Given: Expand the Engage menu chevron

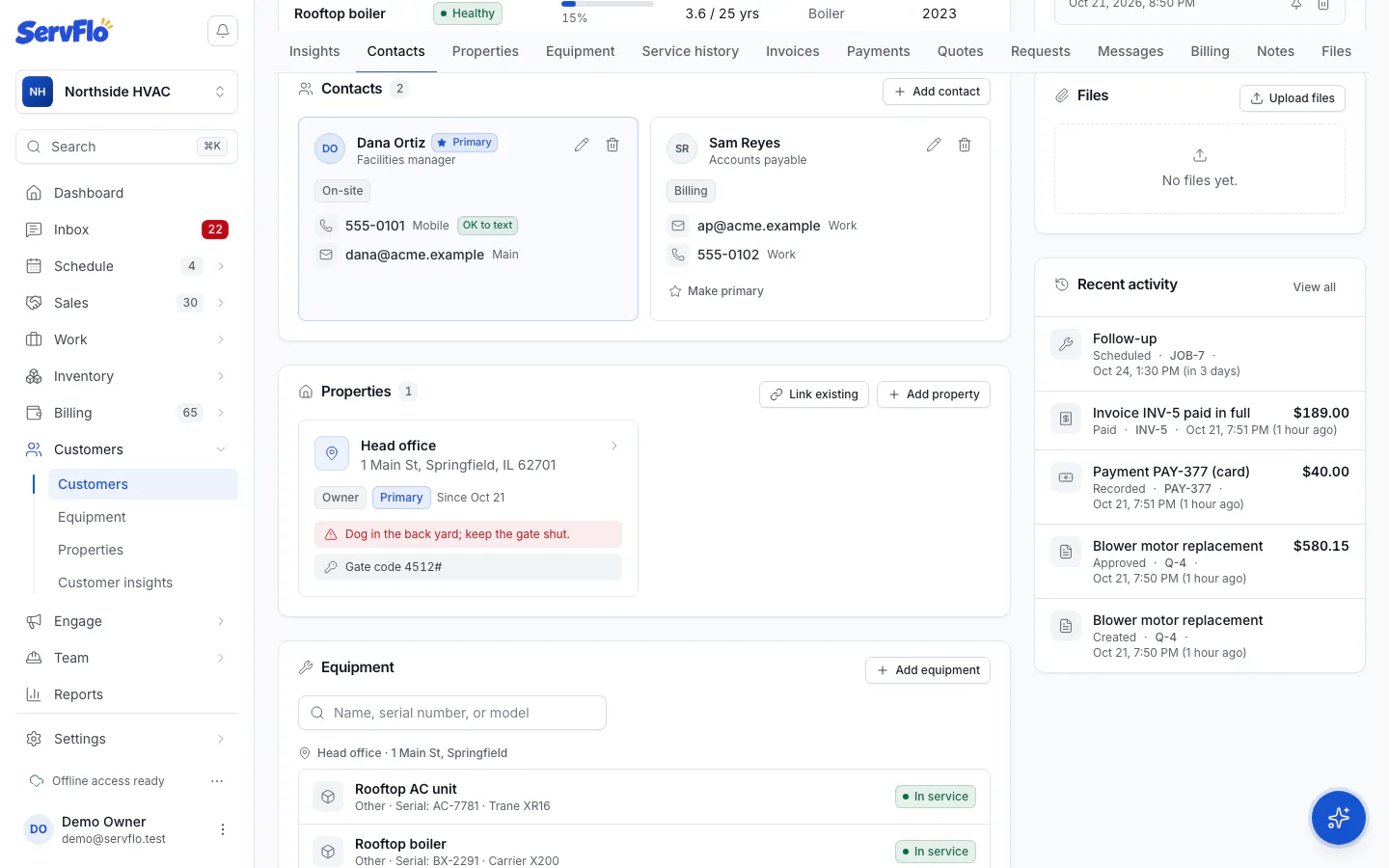Looking at the screenshot, I should coord(221,621).
